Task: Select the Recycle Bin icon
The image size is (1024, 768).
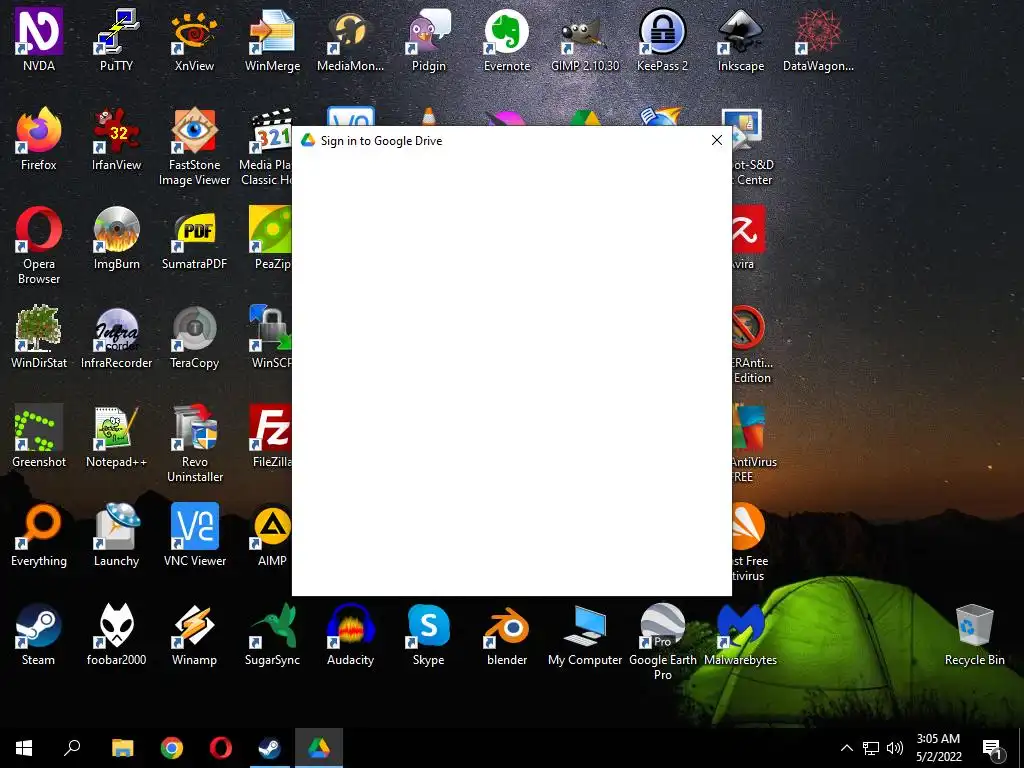Action: (974, 635)
